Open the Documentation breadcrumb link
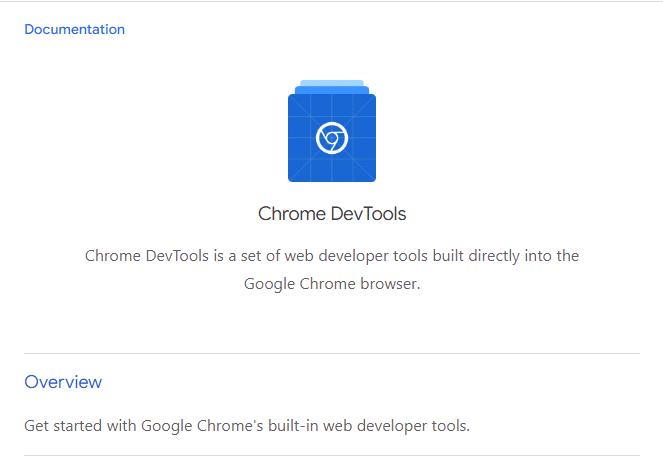 (74, 29)
